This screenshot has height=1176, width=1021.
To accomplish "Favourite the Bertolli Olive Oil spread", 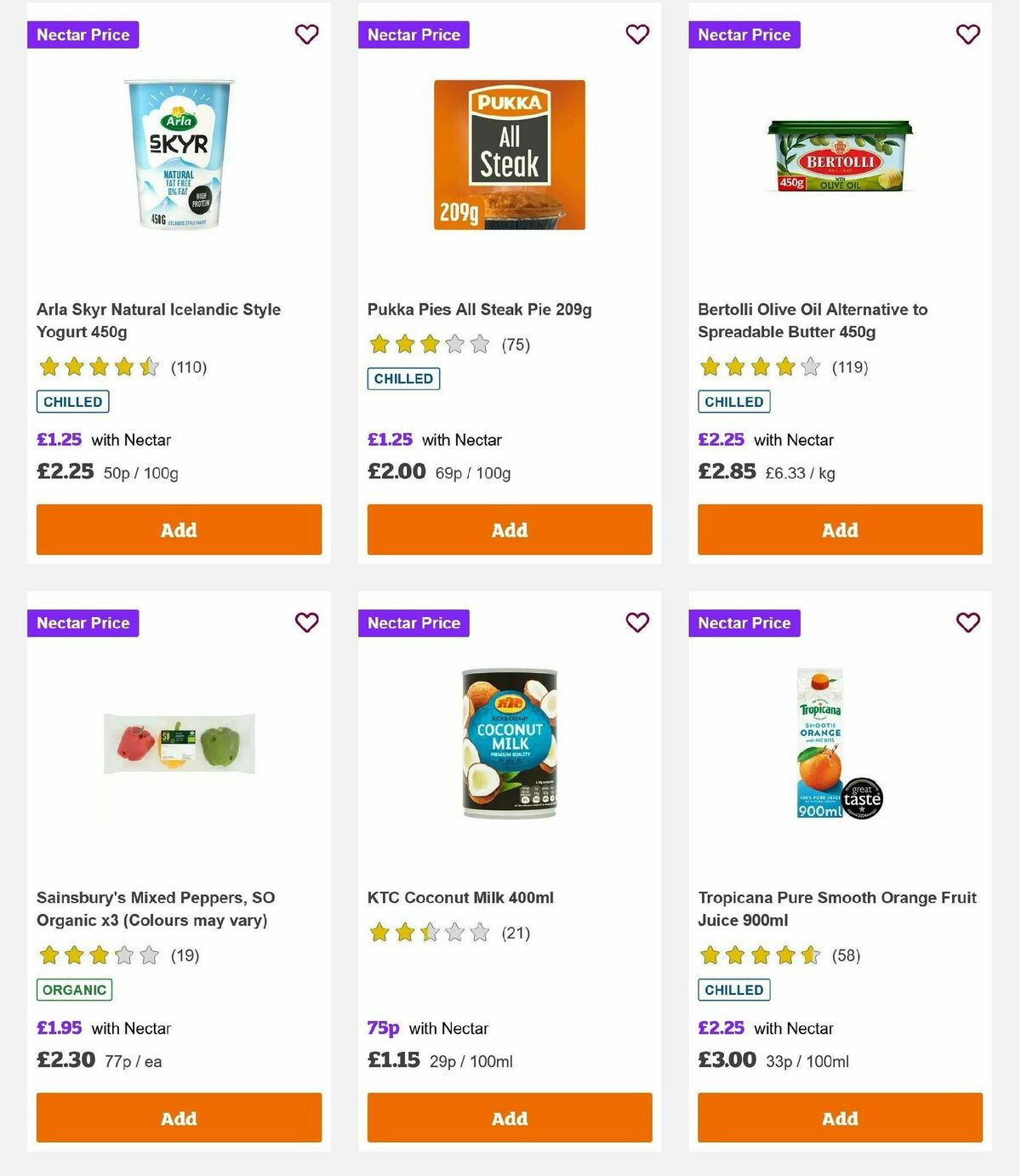I will pos(967,35).
